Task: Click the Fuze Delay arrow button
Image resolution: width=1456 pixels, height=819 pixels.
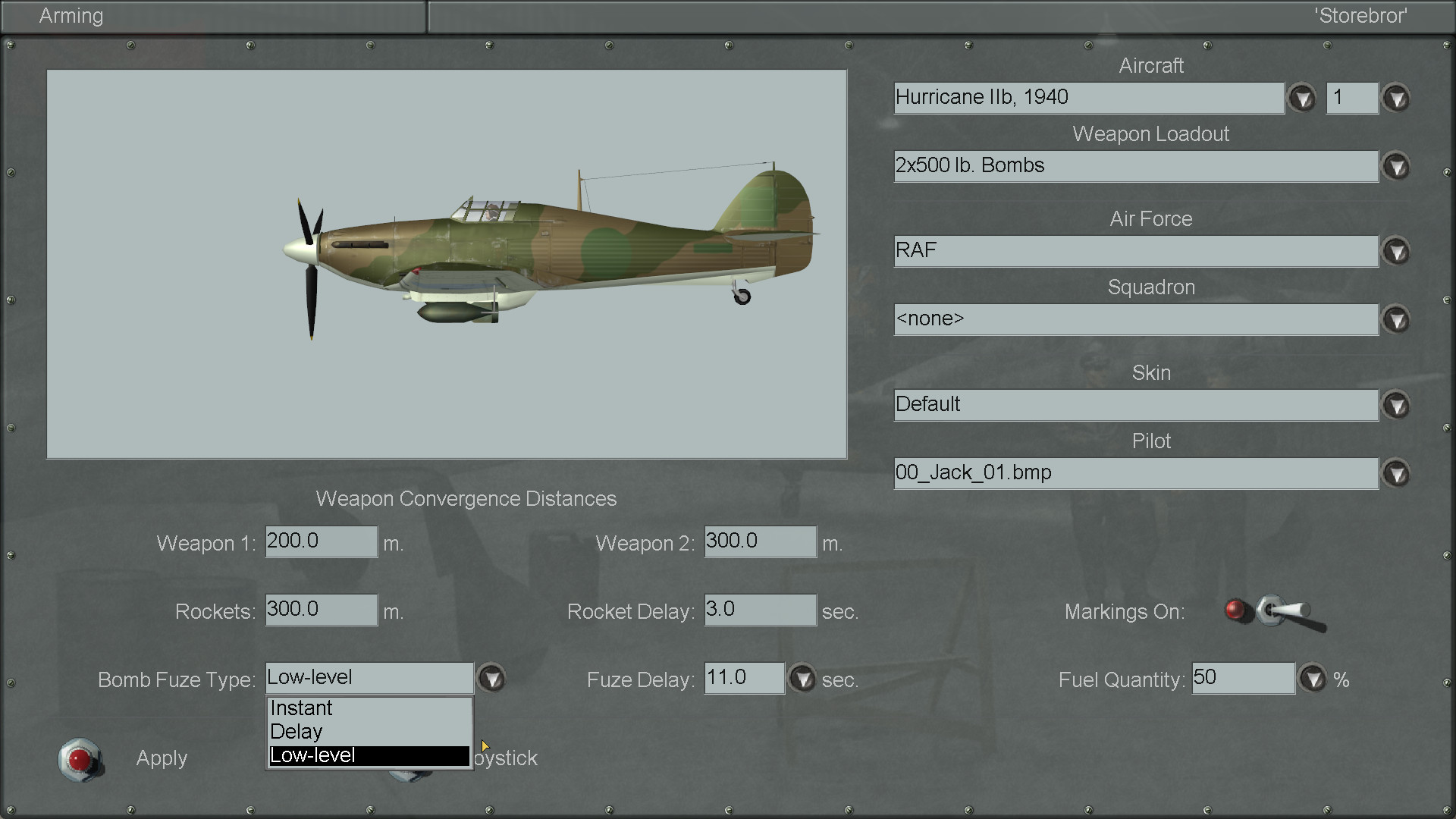Action: point(802,678)
